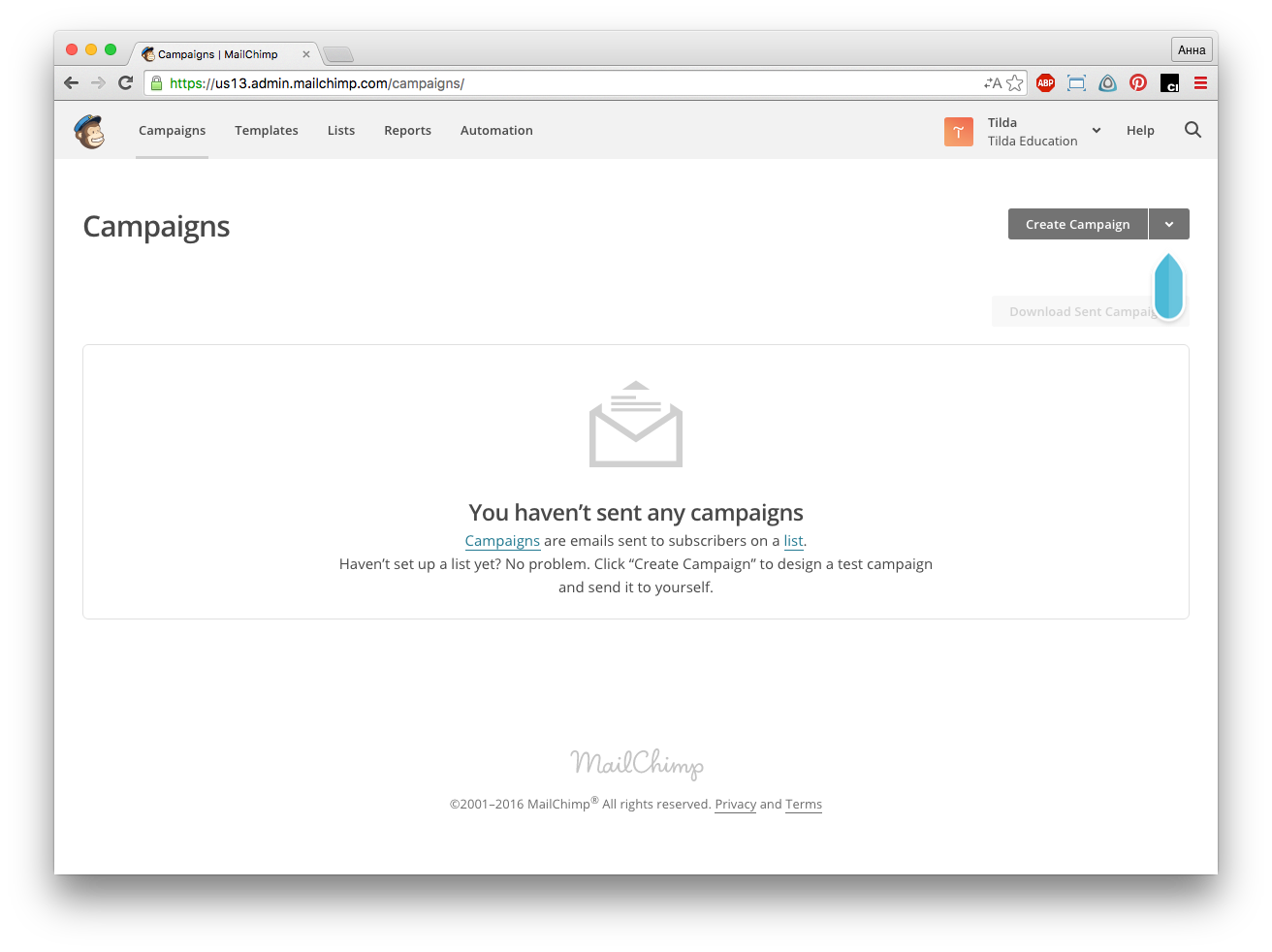Viewport: 1272px width, 952px height.
Task: Open the Templates tab
Action: (267, 131)
